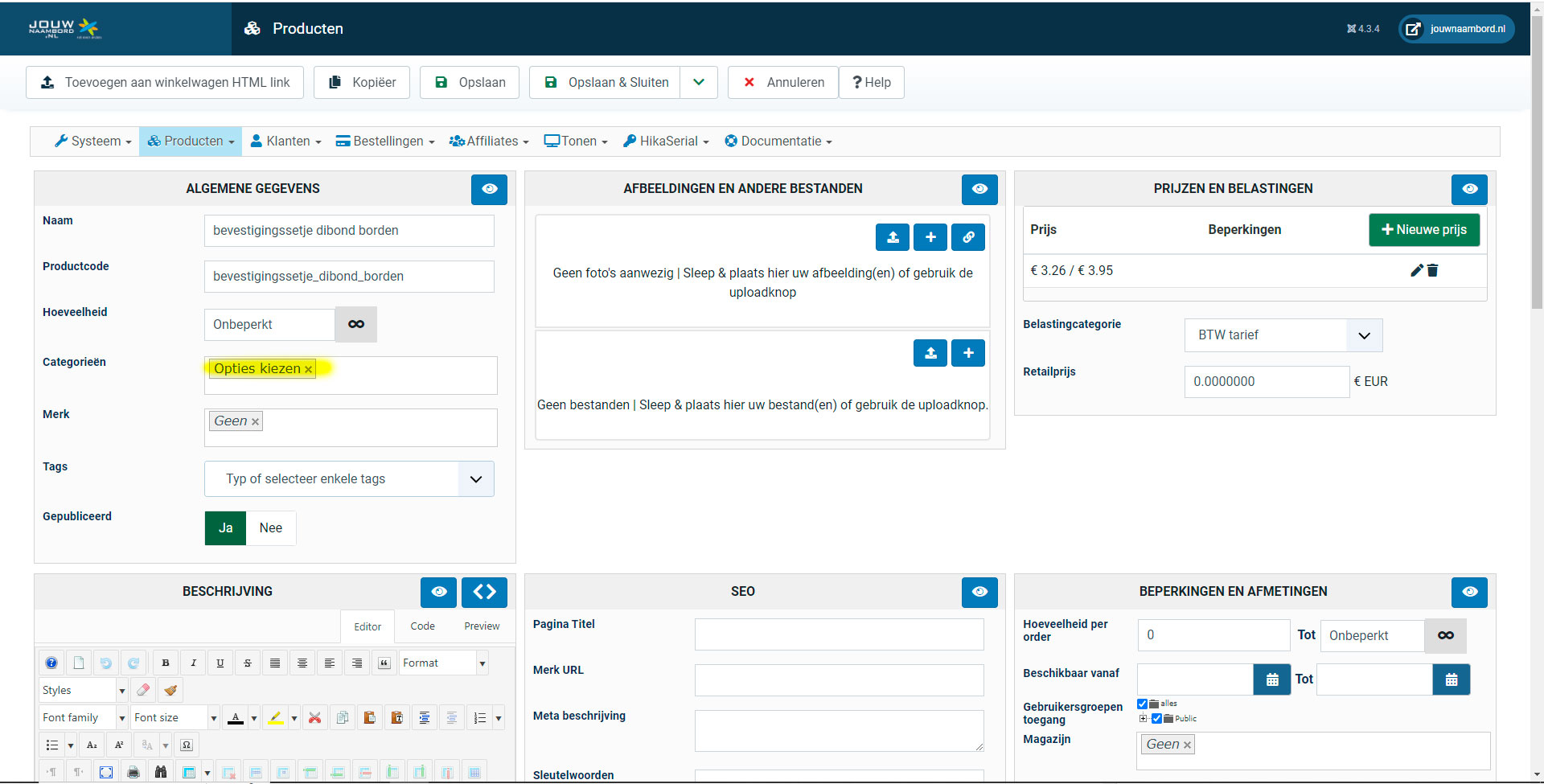Open the Affiliates menu

[489, 142]
